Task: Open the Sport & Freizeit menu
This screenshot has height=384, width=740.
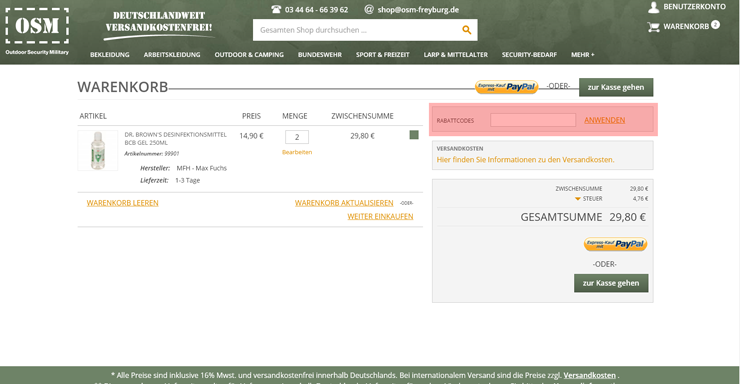Action: (x=383, y=55)
